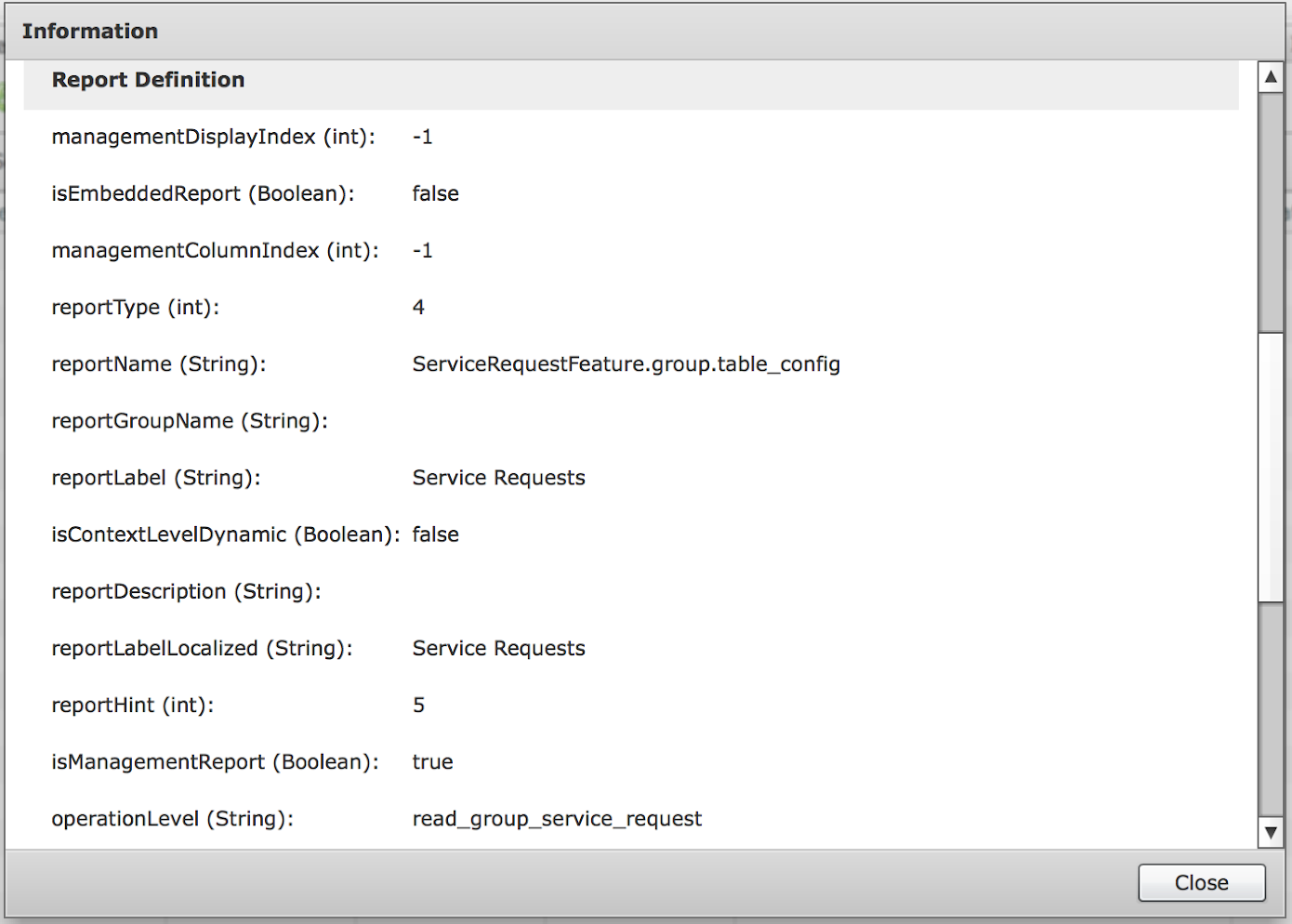Select the reportDescription field label
1292x924 pixels.
[187, 591]
